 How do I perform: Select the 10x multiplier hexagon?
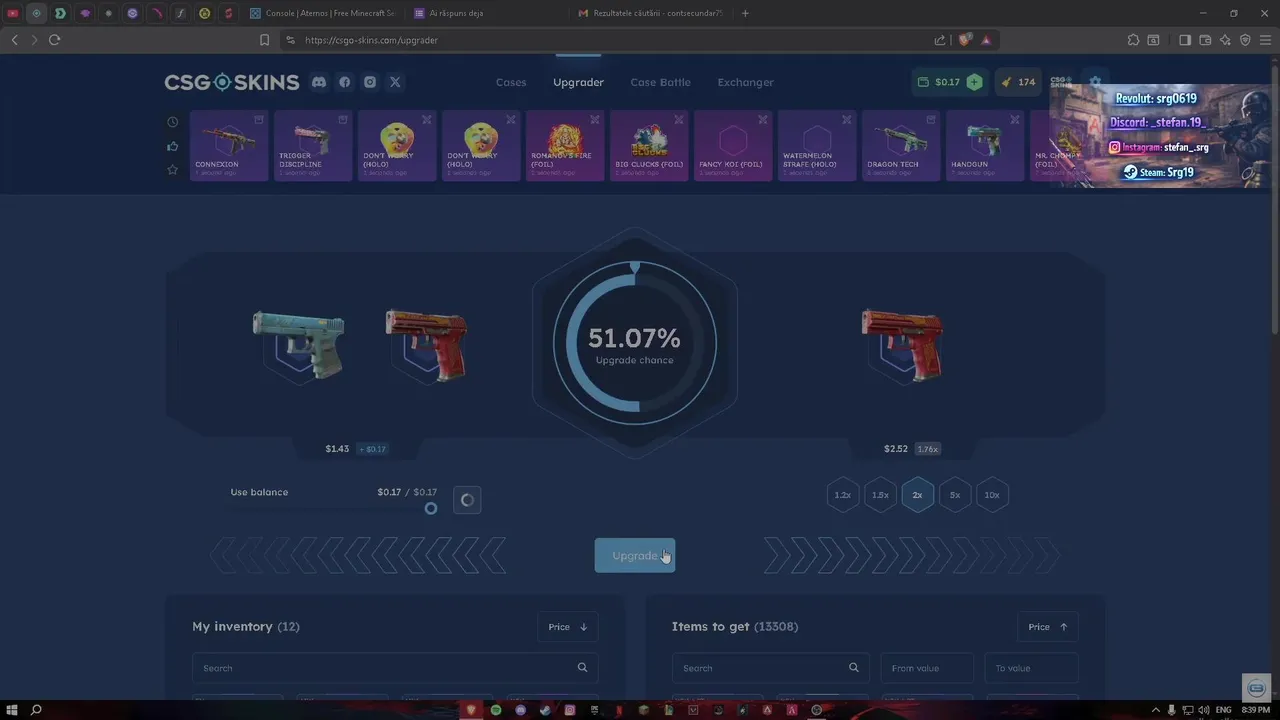tap(992, 495)
